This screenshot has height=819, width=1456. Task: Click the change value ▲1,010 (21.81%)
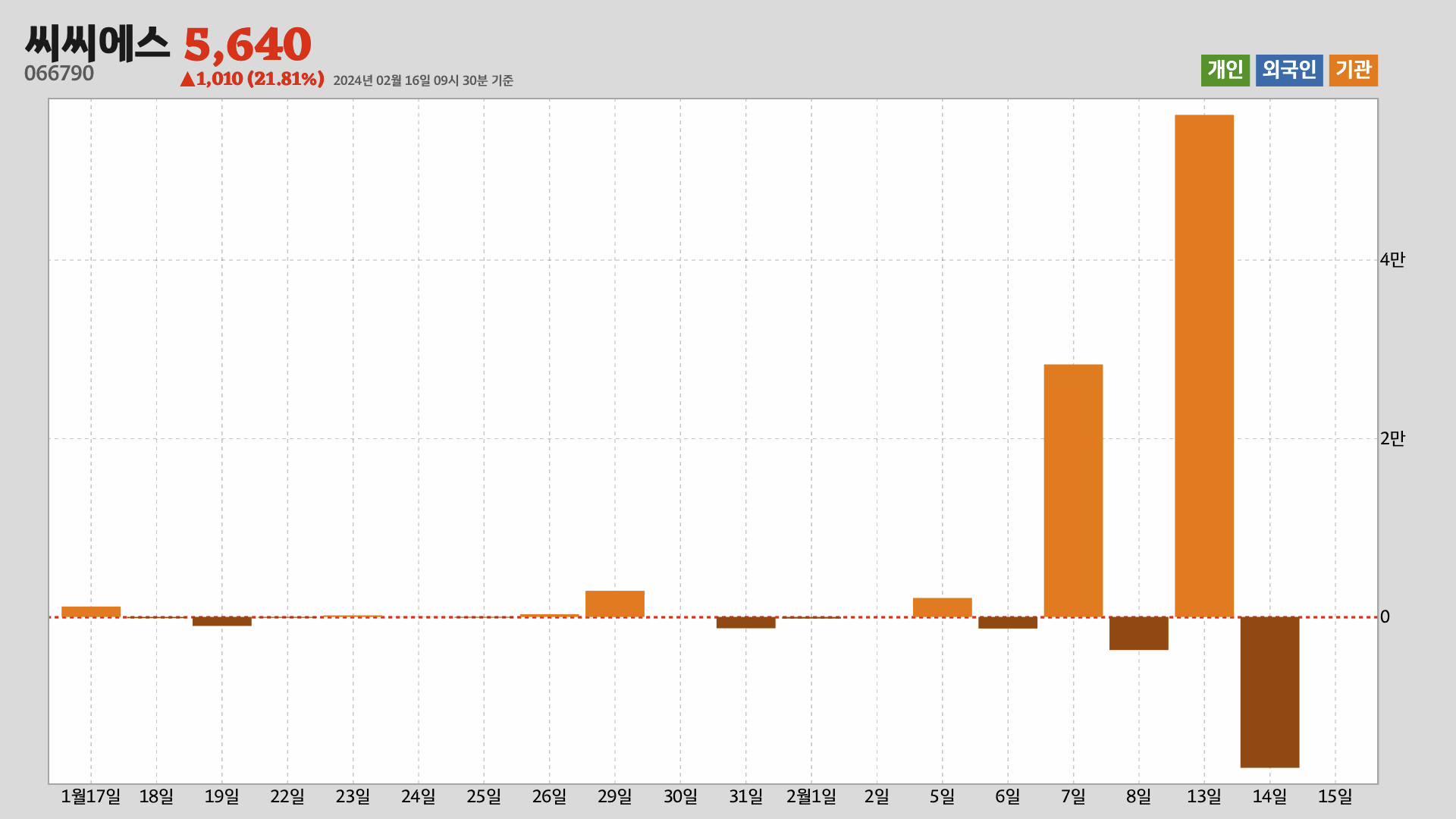252,79
